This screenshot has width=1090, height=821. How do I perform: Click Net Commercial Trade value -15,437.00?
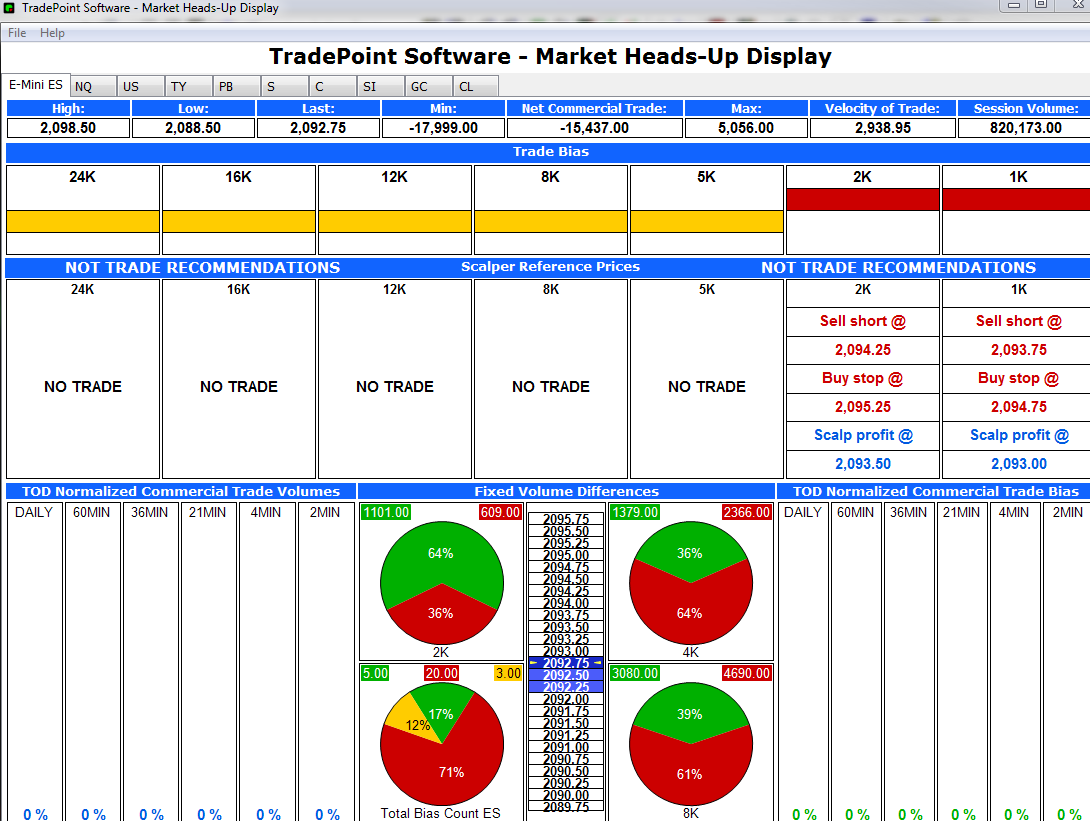594,128
